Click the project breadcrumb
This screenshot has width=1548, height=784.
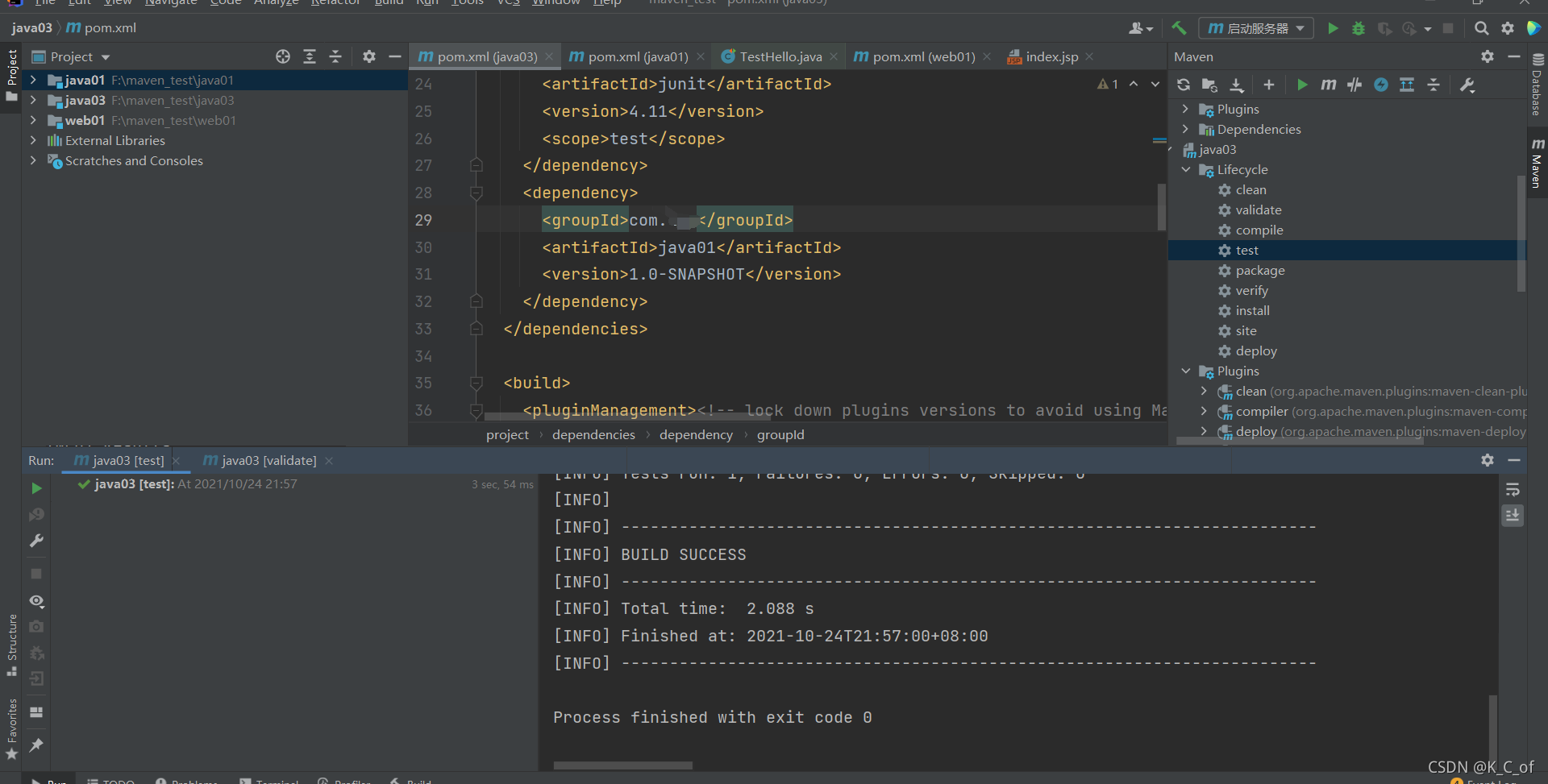click(x=507, y=435)
